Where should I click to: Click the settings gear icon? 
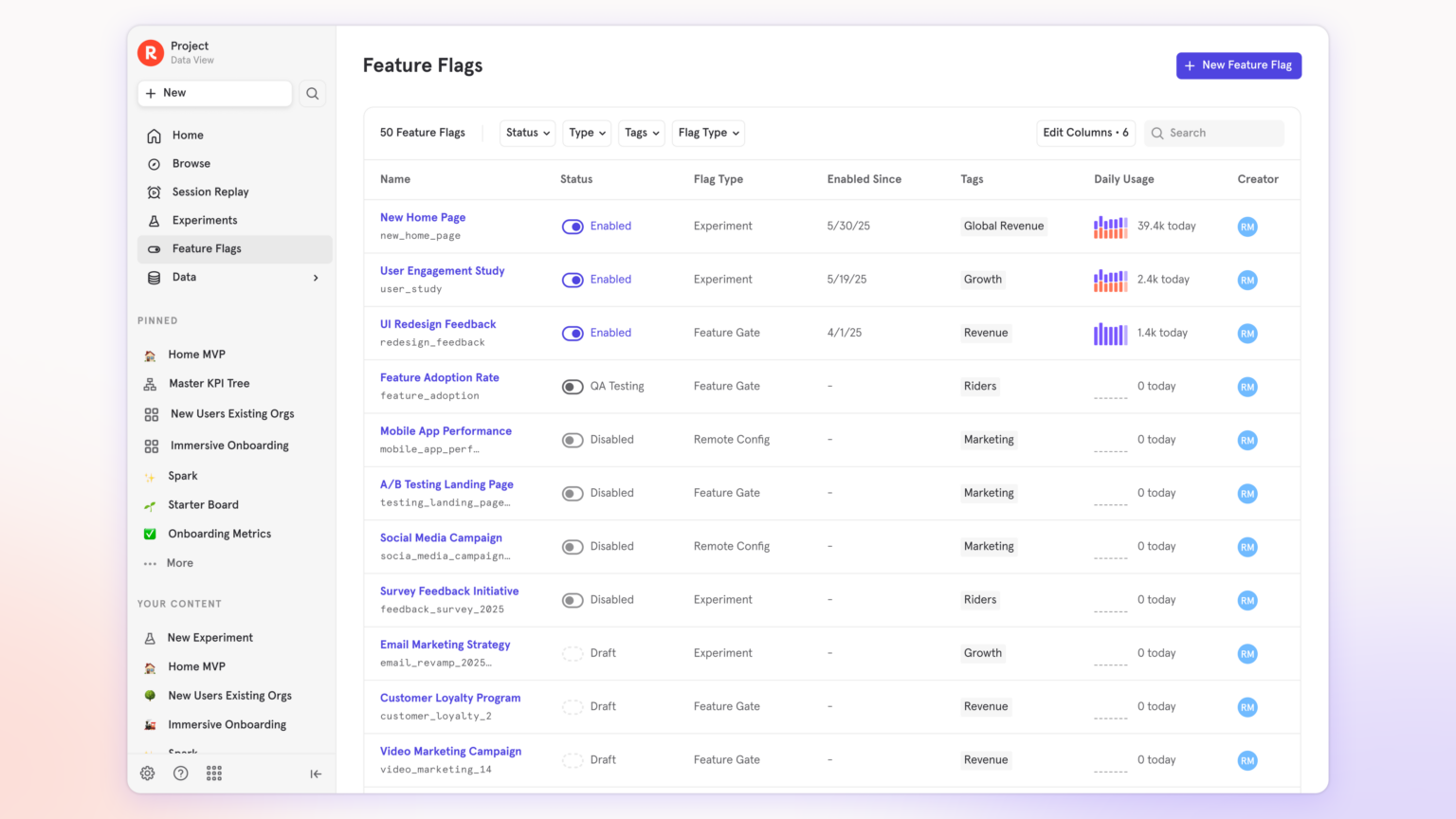point(147,773)
